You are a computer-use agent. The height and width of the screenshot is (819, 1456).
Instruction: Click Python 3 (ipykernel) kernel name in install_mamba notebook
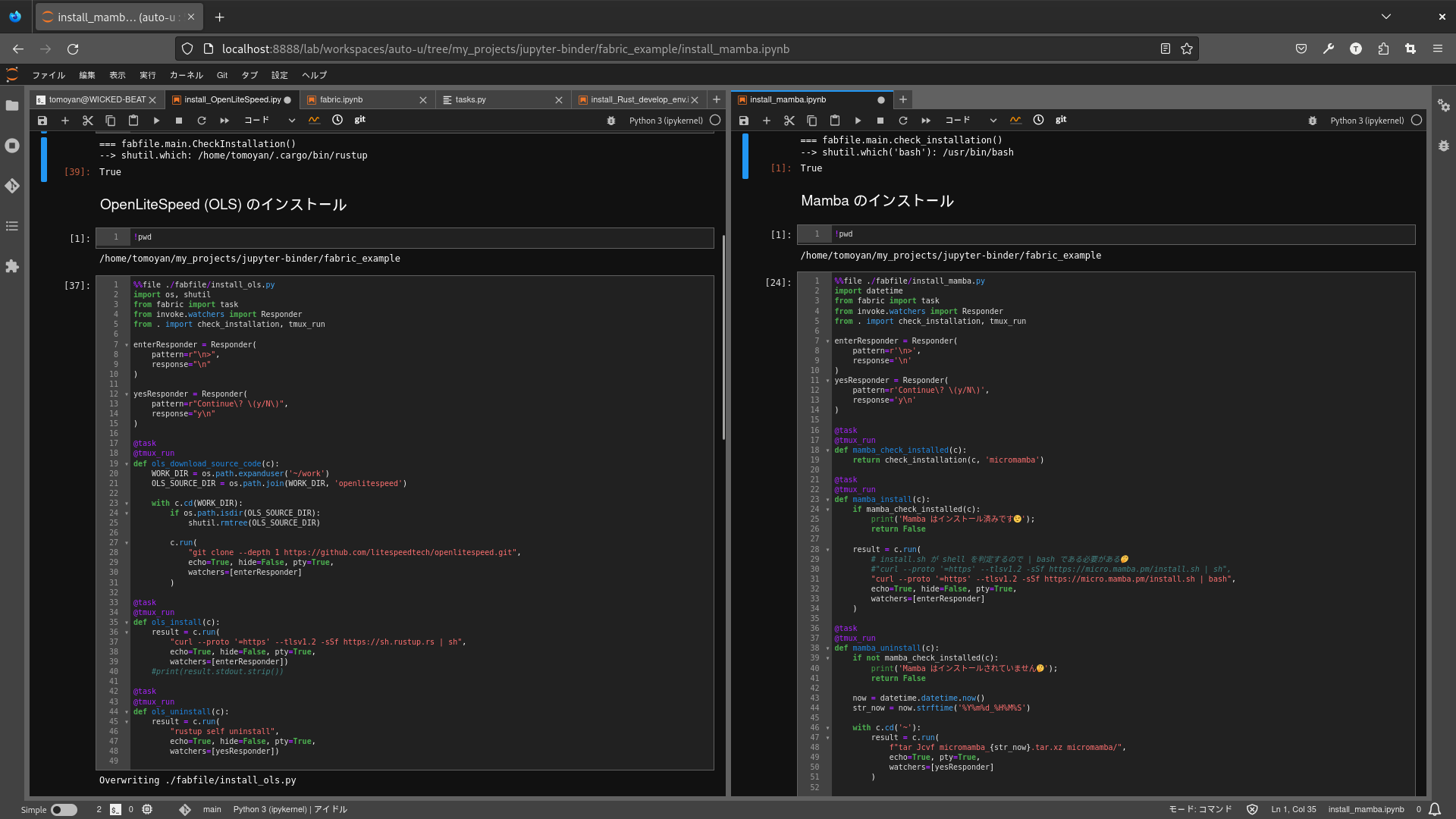pyautogui.click(x=1367, y=121)
